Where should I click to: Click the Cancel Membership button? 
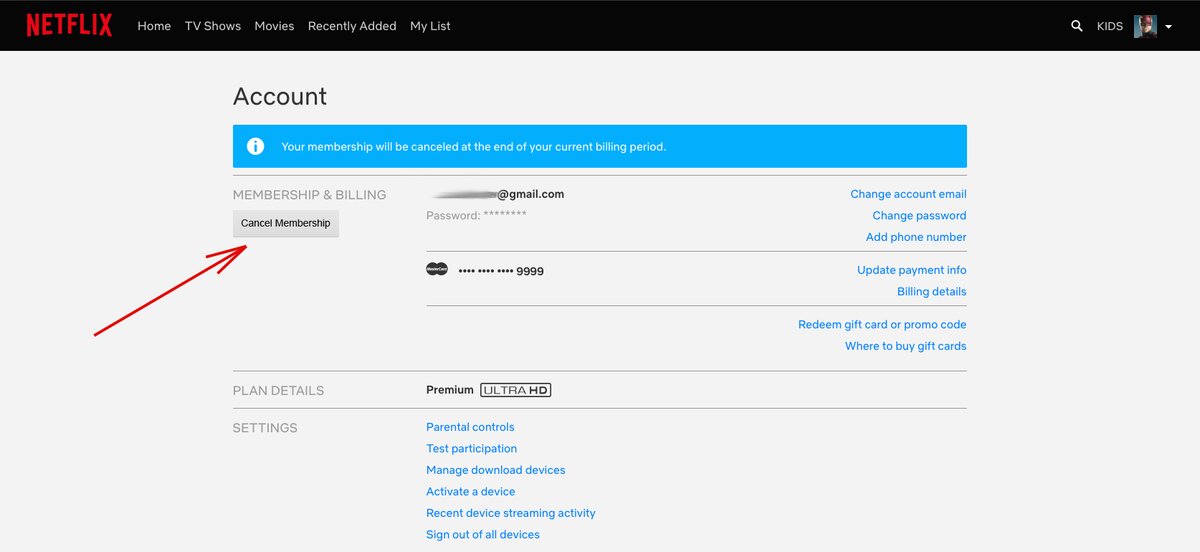click(x=286, y=223)
